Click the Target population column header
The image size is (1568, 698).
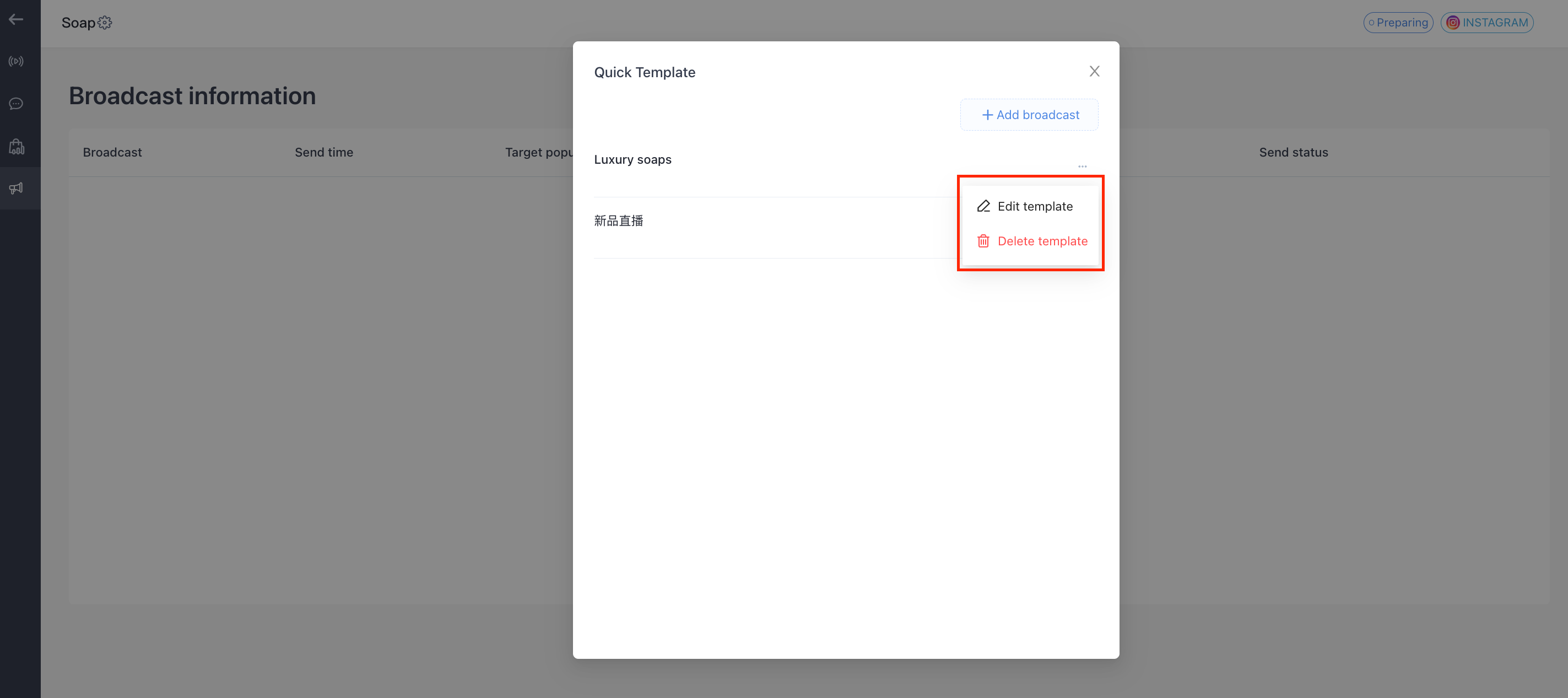pos(539,152)
